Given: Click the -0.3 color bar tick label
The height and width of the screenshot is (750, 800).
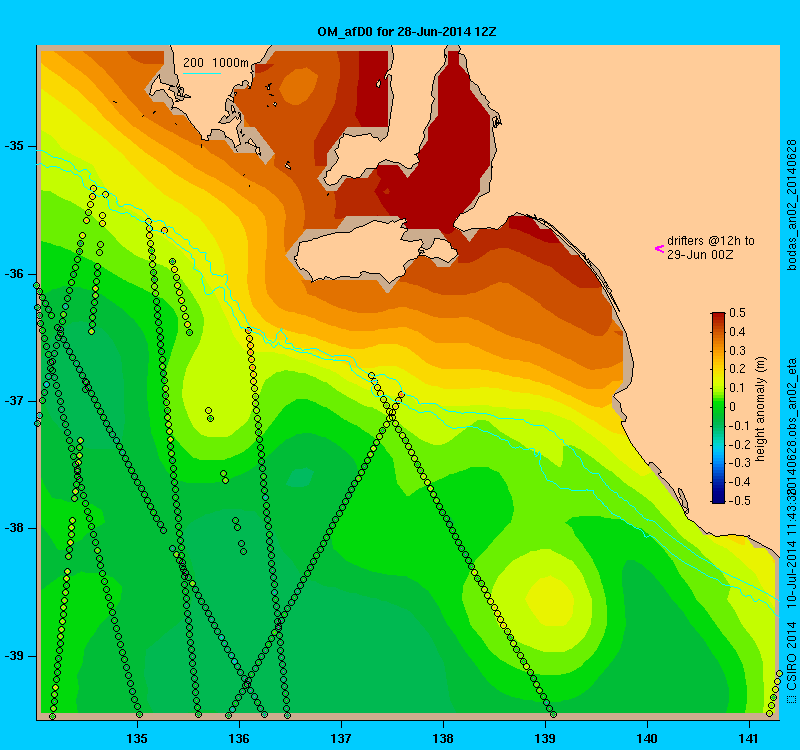Looking at the screenshot, I should (738, 463).
